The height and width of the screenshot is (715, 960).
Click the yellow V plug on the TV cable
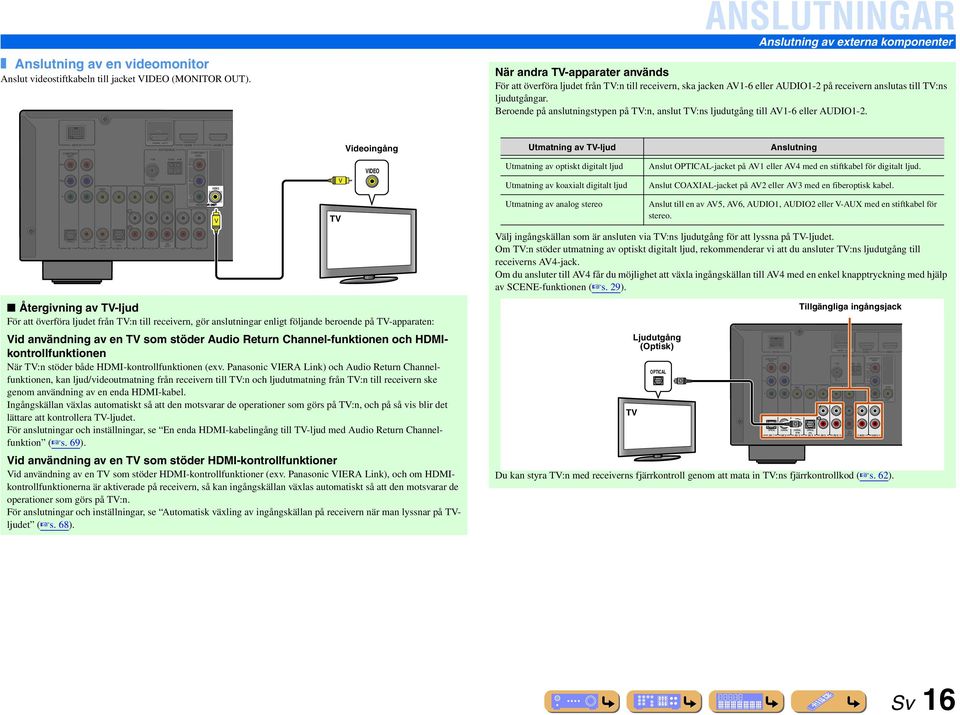pos(340,180)
